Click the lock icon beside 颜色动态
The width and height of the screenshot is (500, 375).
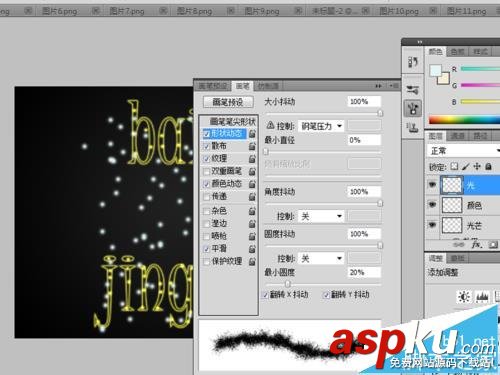[x=252, y=184]
